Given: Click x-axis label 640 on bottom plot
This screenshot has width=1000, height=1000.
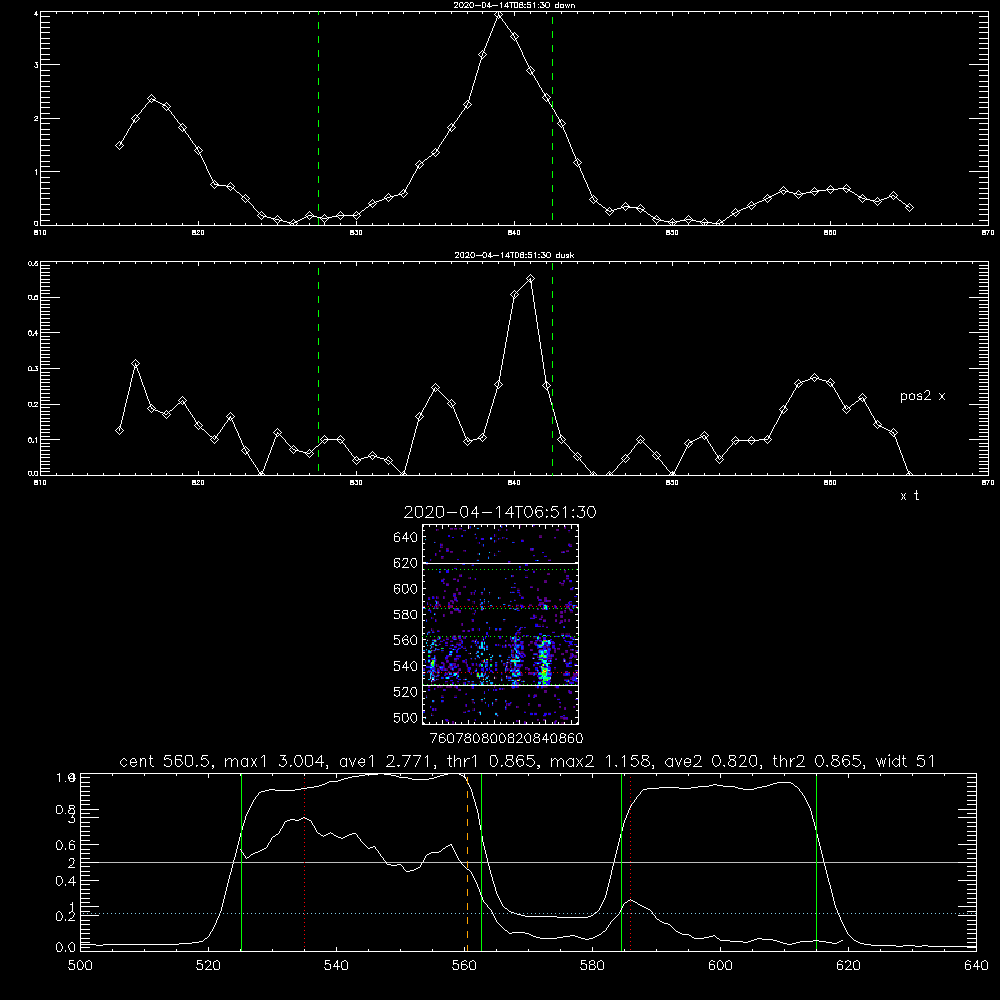Looking at the screenshot, I should [x=976, y=966].
